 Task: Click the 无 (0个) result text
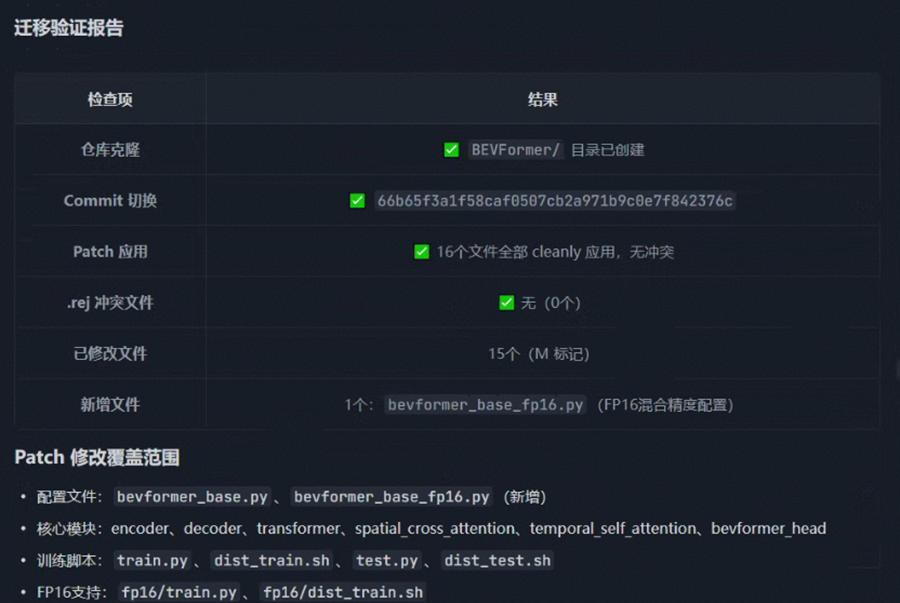pyautogui.click(x=550, y=302)
